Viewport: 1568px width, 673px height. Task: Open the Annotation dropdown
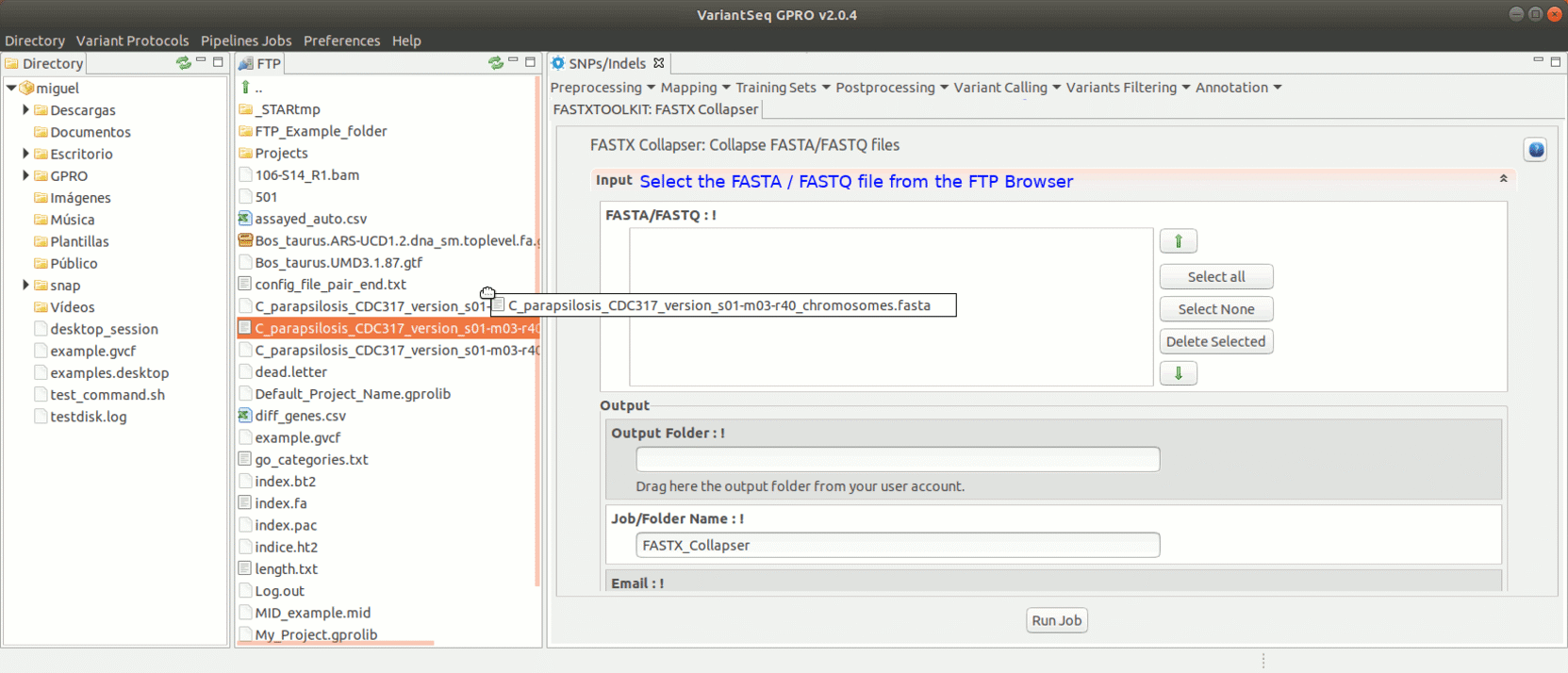click(1238, 88)
